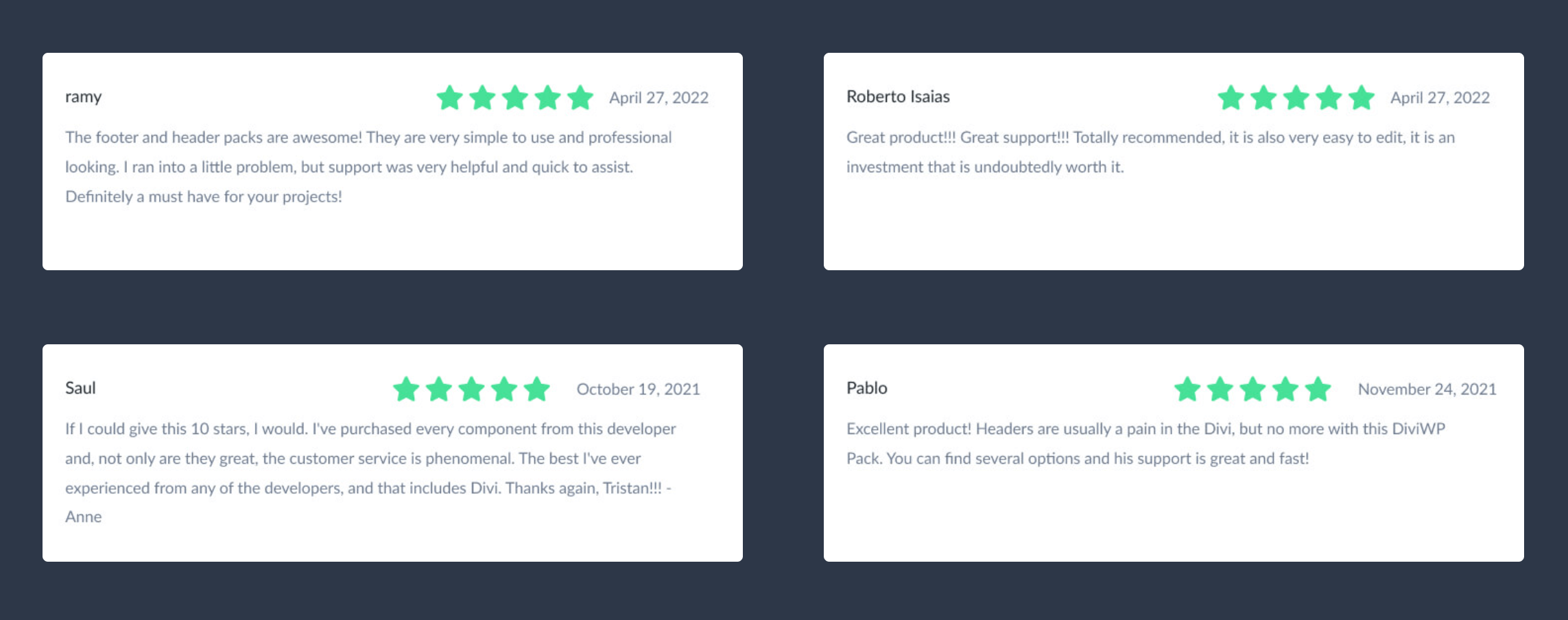This screenshot has width=1568, height=620.
Task: Click the fourth star in Pablo's rating
Action: [1285, 389]
